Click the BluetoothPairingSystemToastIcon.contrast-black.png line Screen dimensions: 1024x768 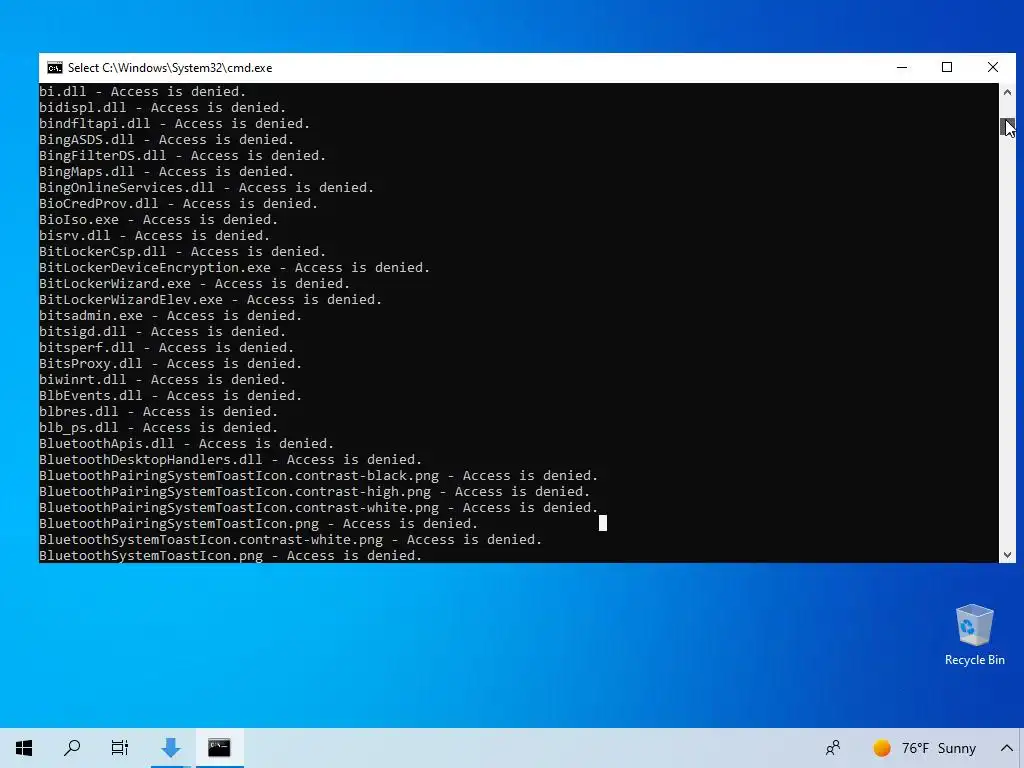tap(319, 475)
